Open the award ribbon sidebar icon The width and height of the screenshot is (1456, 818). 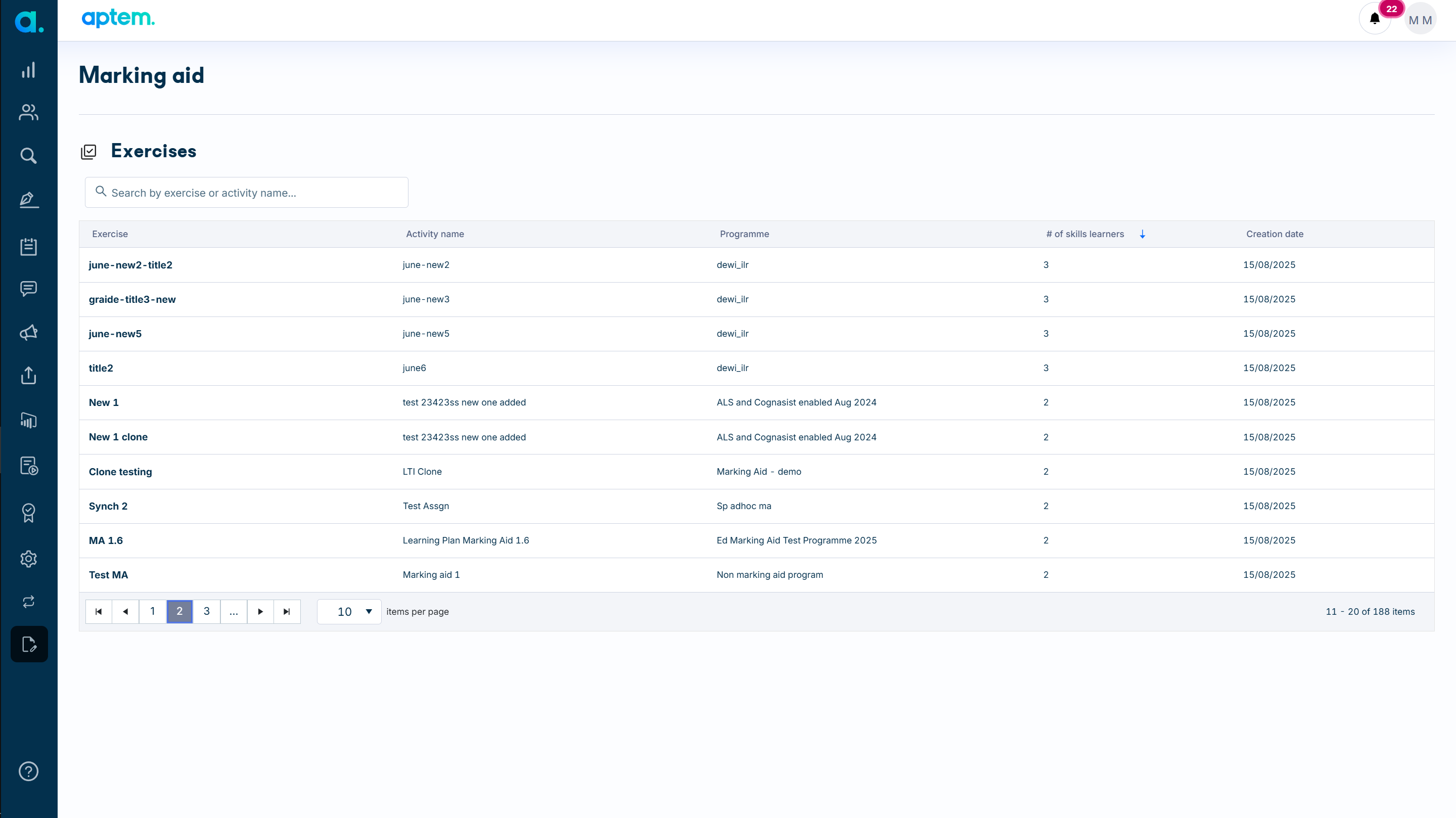(28, 513)
